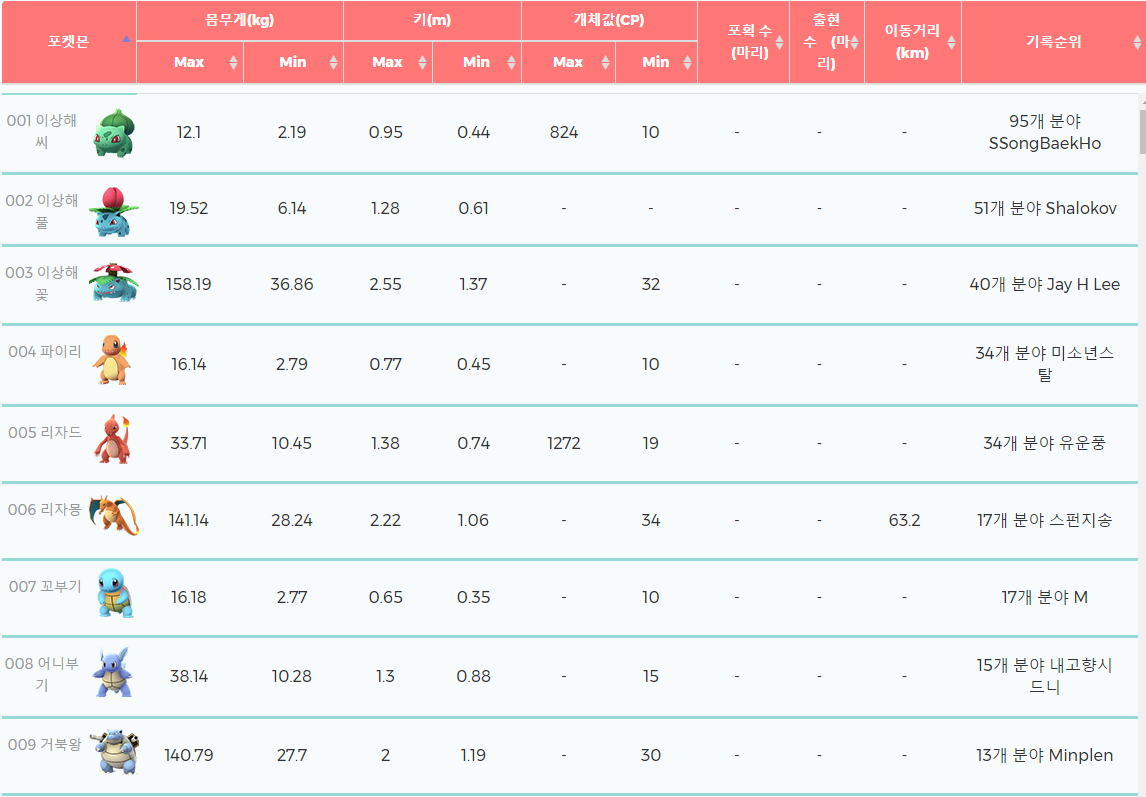Sort by 키 Min column
This screenshot has width=1146, height=797.
tap(477, 62)
